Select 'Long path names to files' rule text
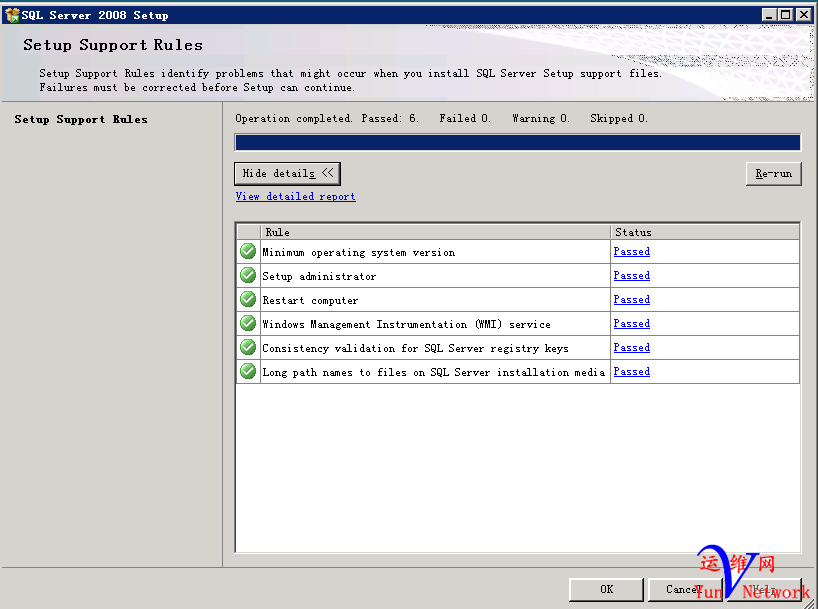The image size is (818, 609). (x=434, y=373)
